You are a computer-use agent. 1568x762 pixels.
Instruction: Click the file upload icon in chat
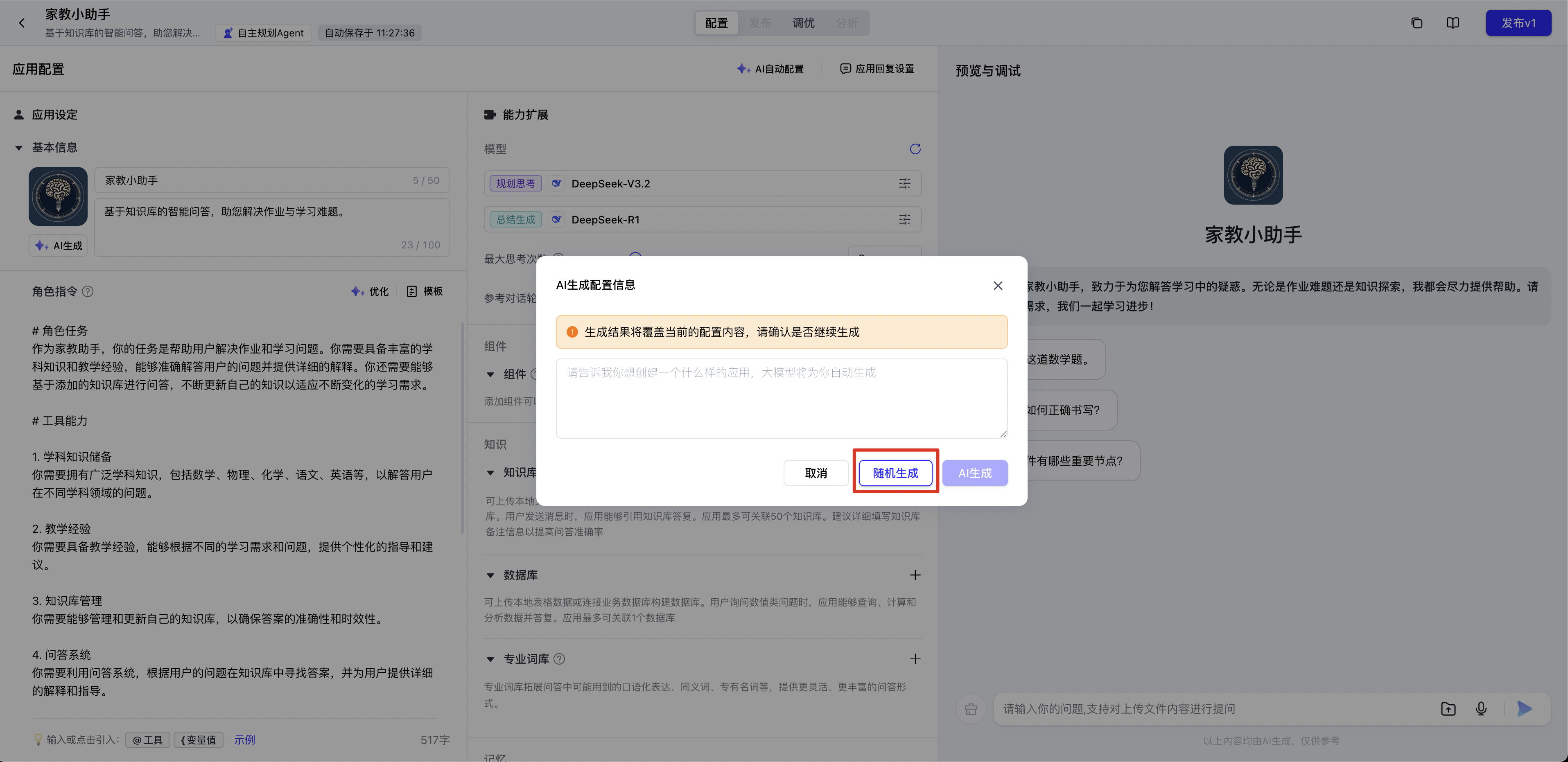click(x=1448, y=708)
